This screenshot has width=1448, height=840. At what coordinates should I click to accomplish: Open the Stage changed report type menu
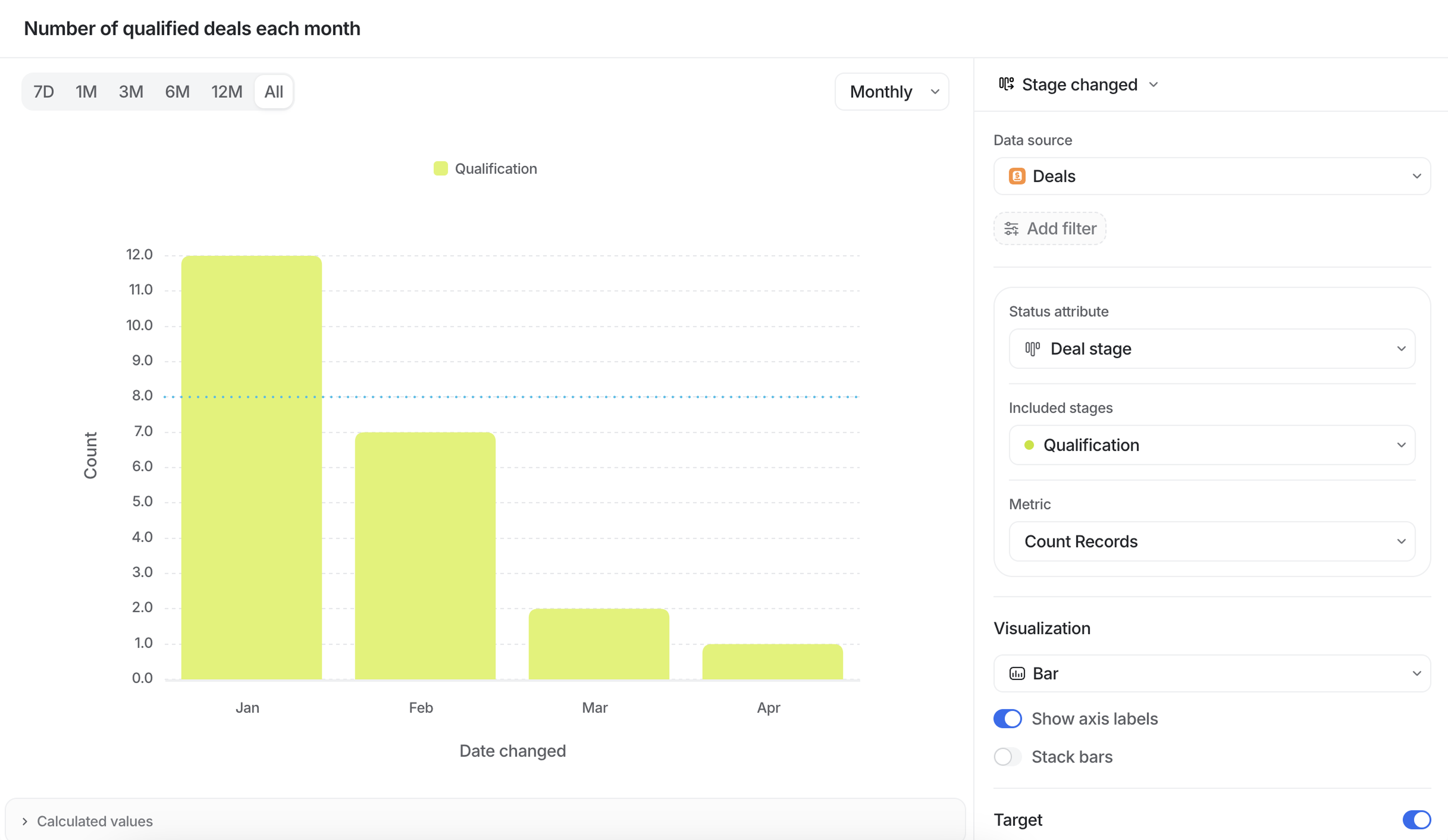click(x=1079, y=84)
